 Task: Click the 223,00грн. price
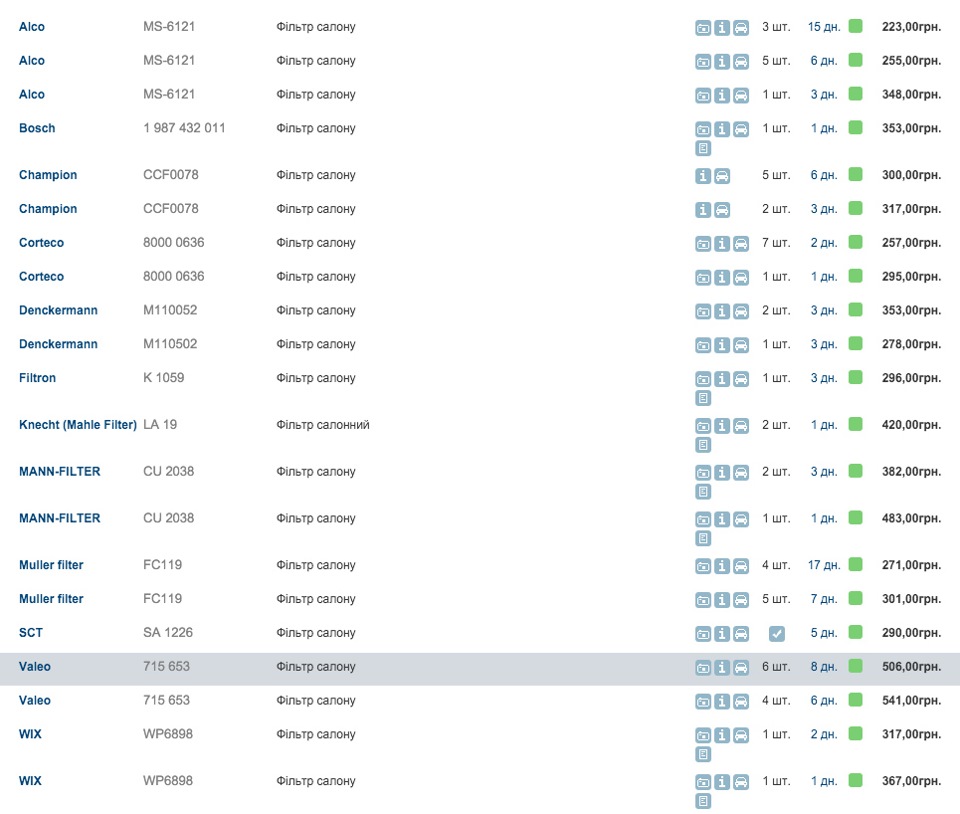[x=911, y=27]
